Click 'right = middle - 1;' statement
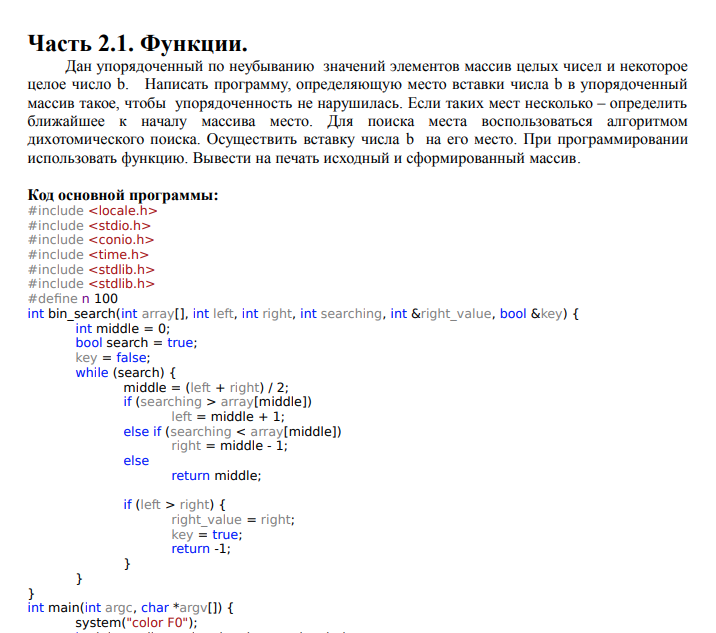 coord(229,446)
